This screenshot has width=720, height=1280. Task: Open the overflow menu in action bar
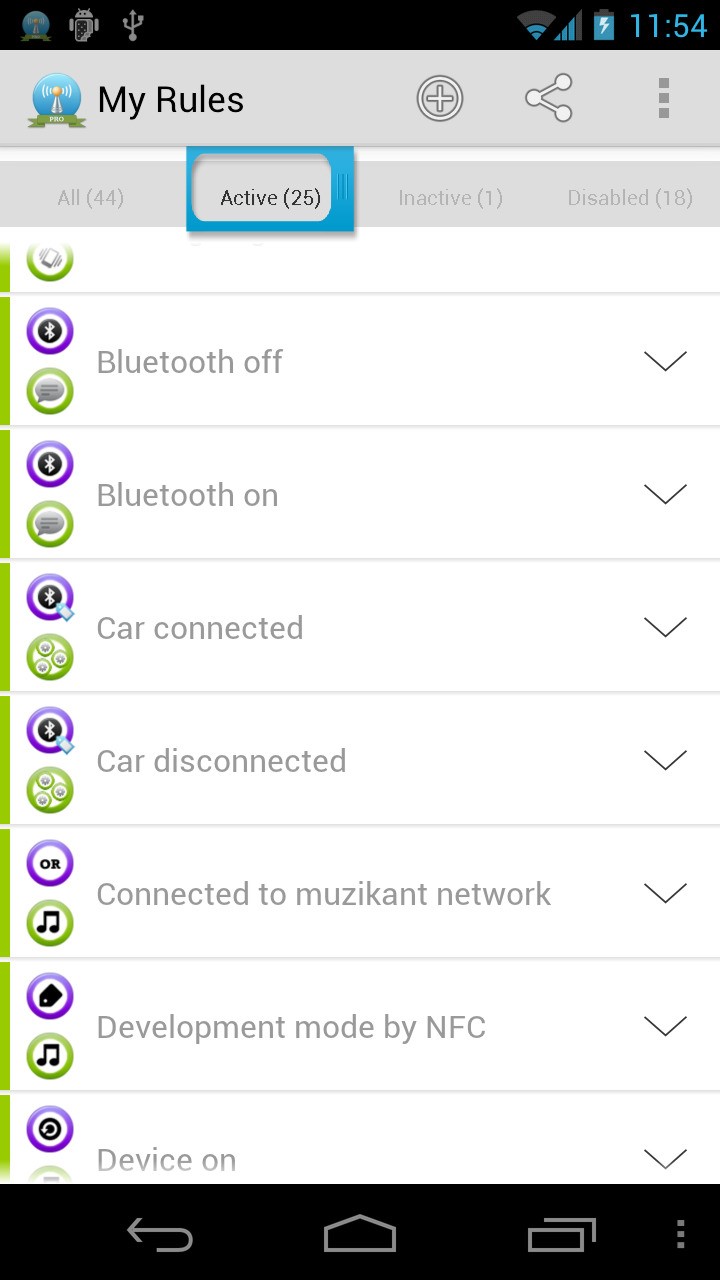[663, 99]
